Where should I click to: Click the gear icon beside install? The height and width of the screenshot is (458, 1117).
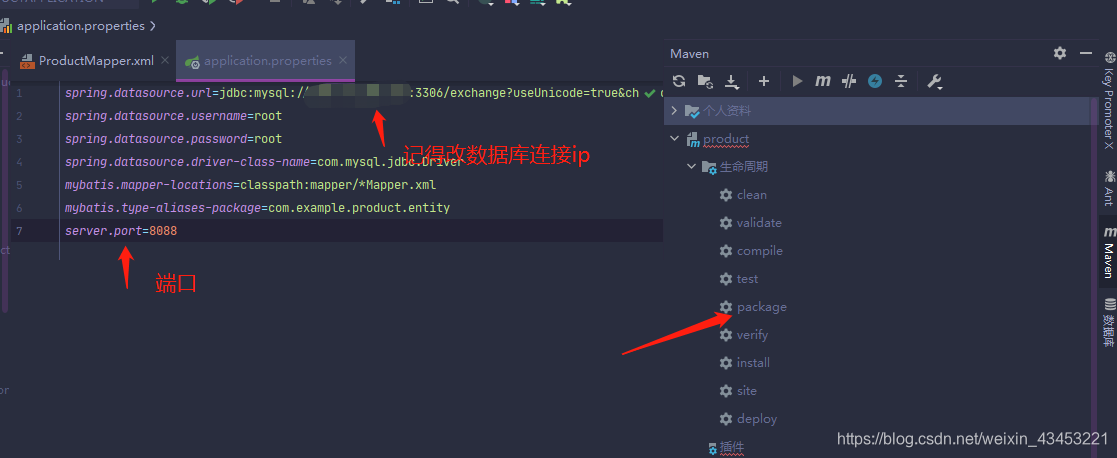click(x=726, y=363)
